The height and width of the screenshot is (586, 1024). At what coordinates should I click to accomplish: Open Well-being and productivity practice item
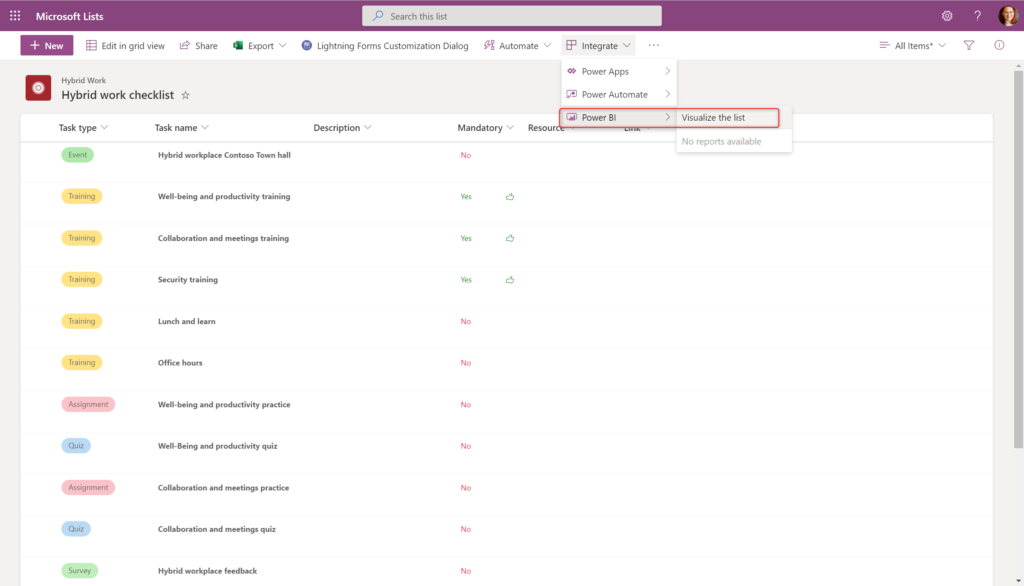pos(224,404)
